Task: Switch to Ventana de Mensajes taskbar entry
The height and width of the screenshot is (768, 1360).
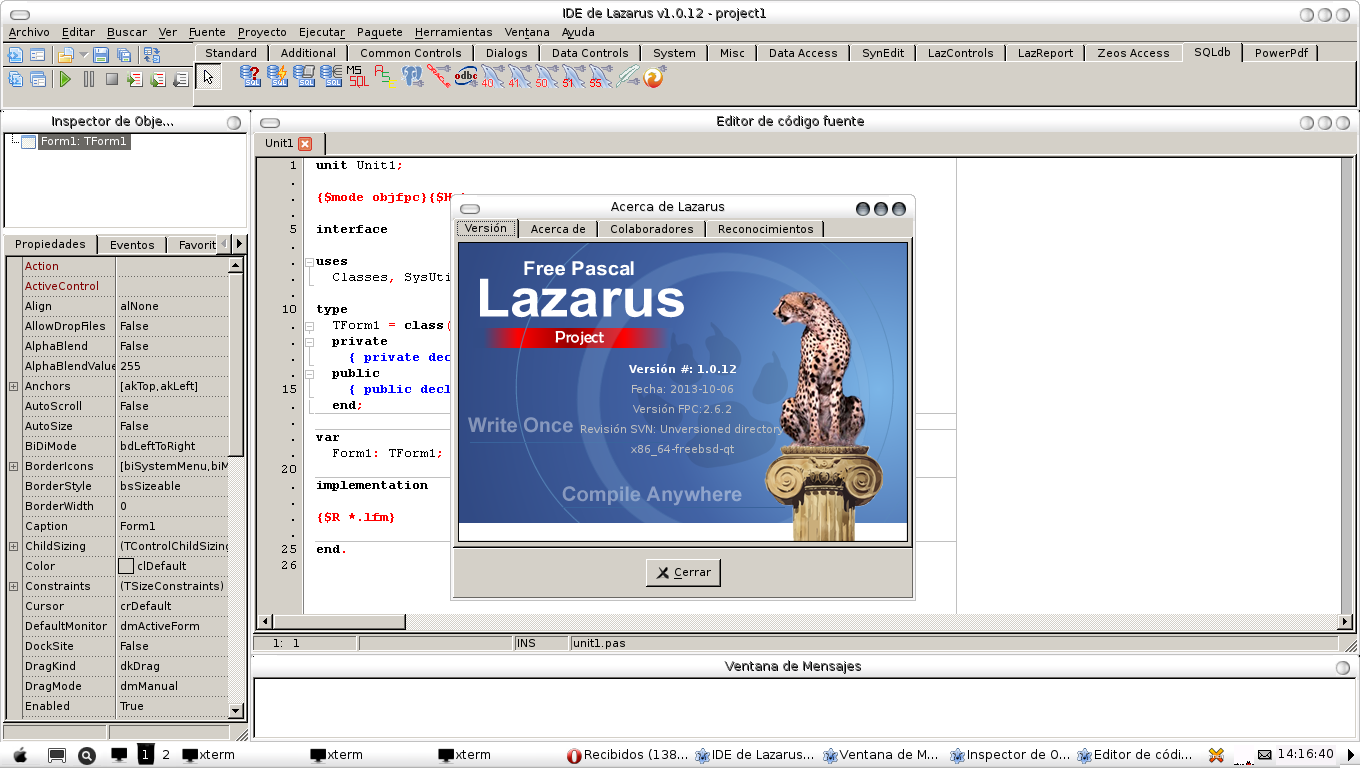Action: pos(882,755)
